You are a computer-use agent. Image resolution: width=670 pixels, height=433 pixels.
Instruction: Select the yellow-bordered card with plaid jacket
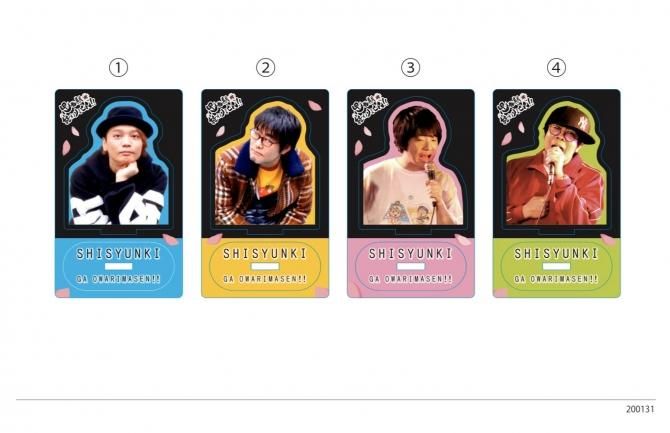point(265,194)
